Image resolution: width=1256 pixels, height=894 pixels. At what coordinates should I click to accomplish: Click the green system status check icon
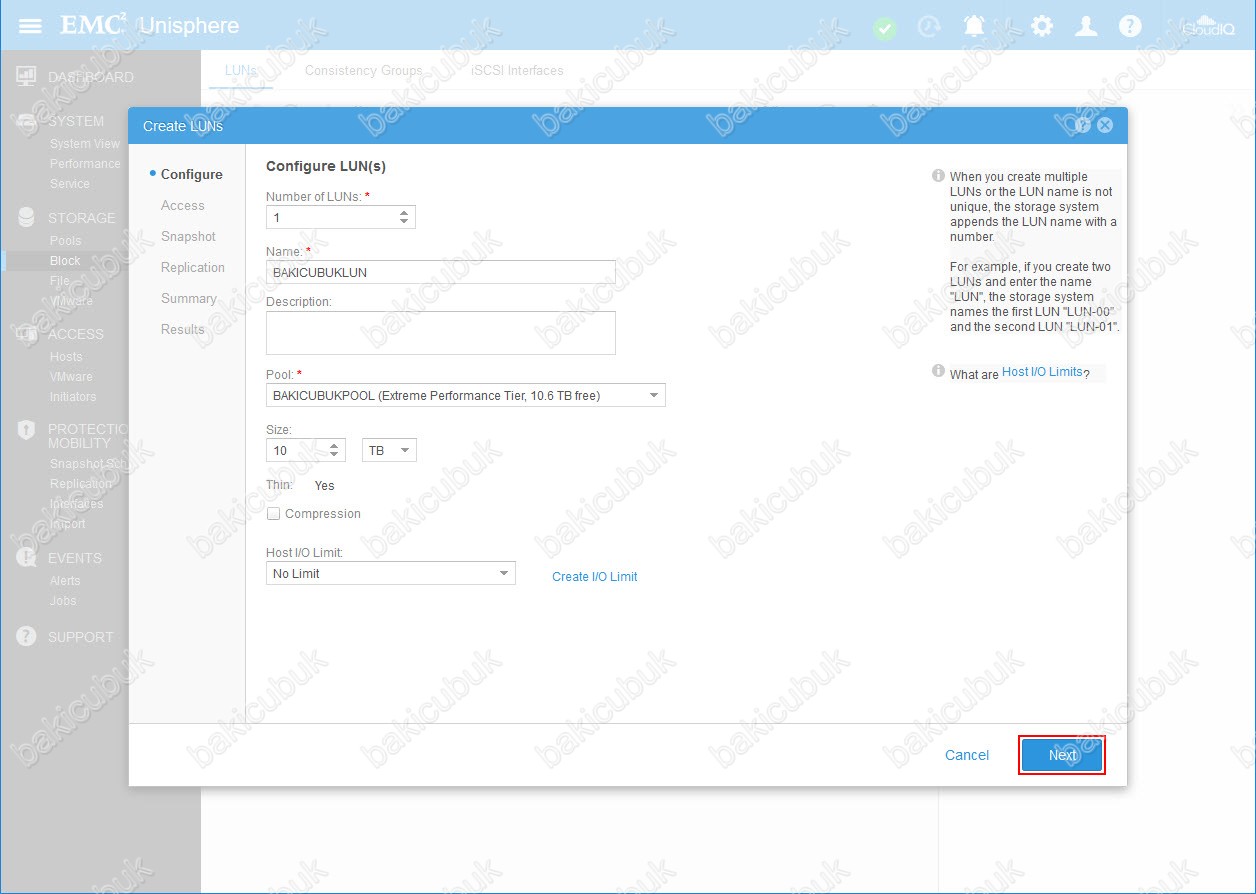pos(884,27)
